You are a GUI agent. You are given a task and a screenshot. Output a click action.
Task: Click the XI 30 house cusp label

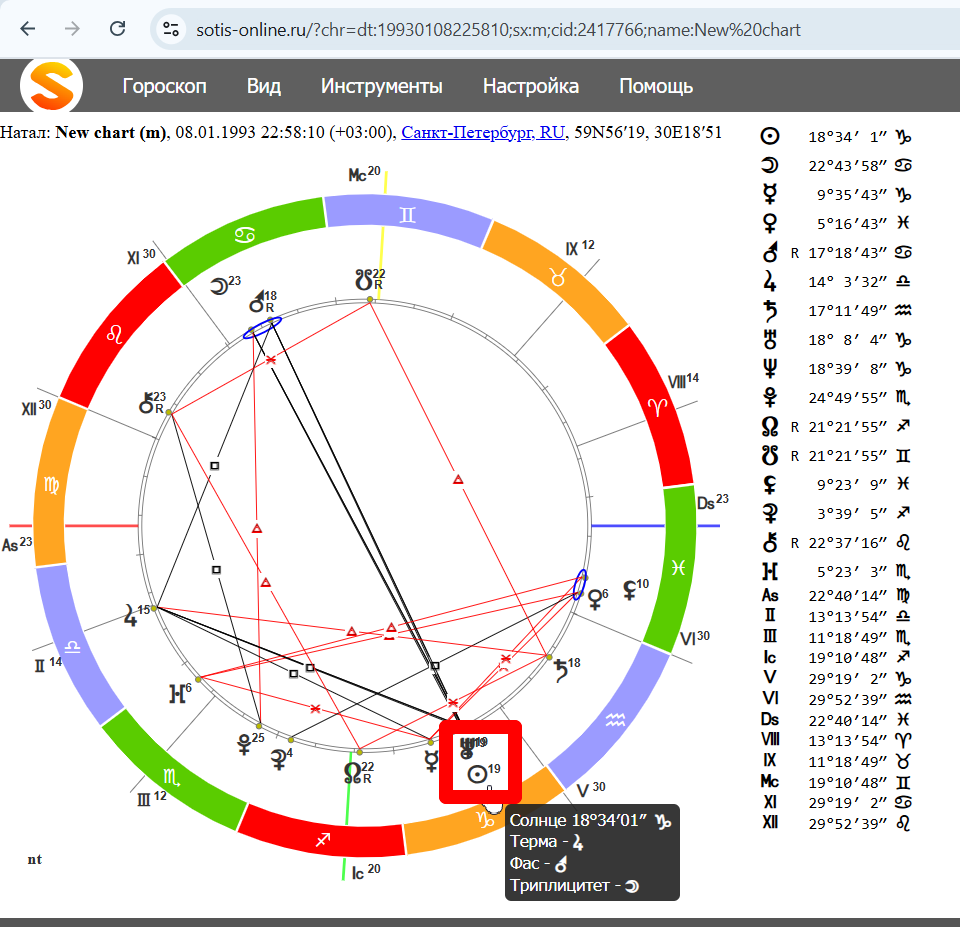(141, 257)
